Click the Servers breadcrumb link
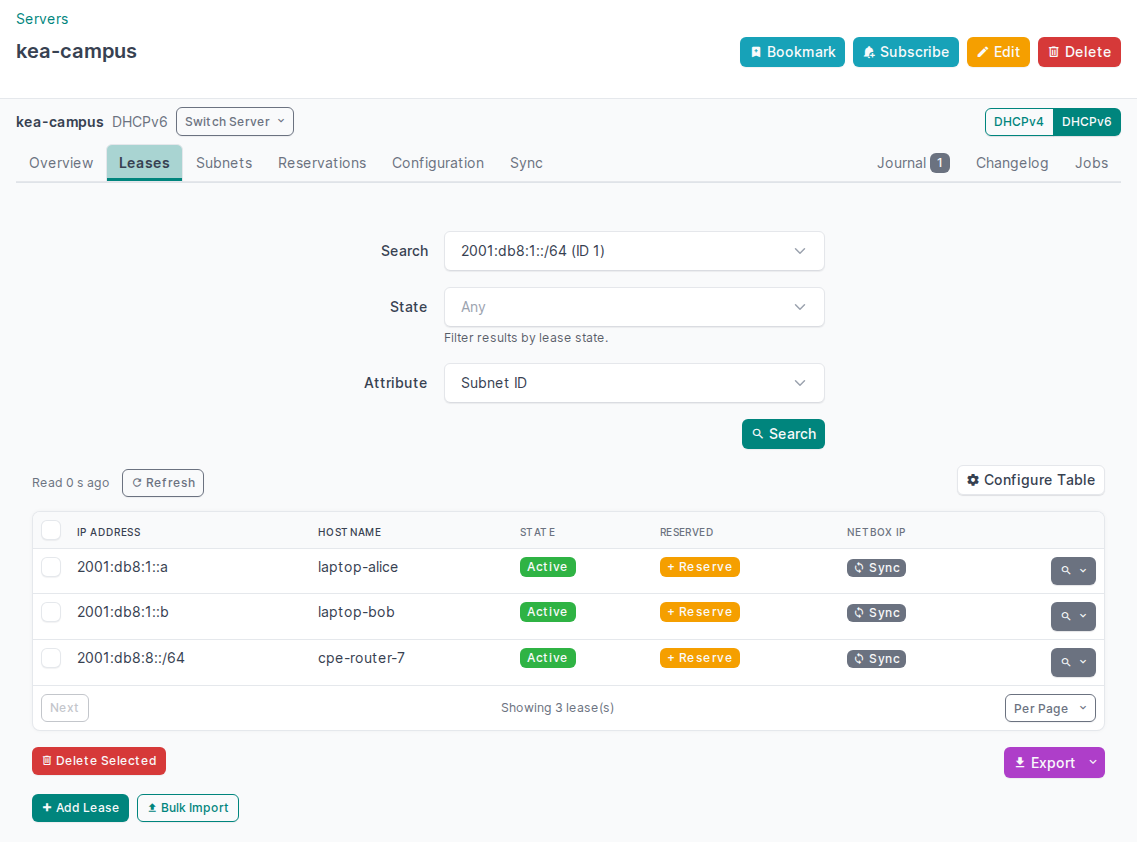The width and height of the screenshot is (1137, 842). point(42,19)
